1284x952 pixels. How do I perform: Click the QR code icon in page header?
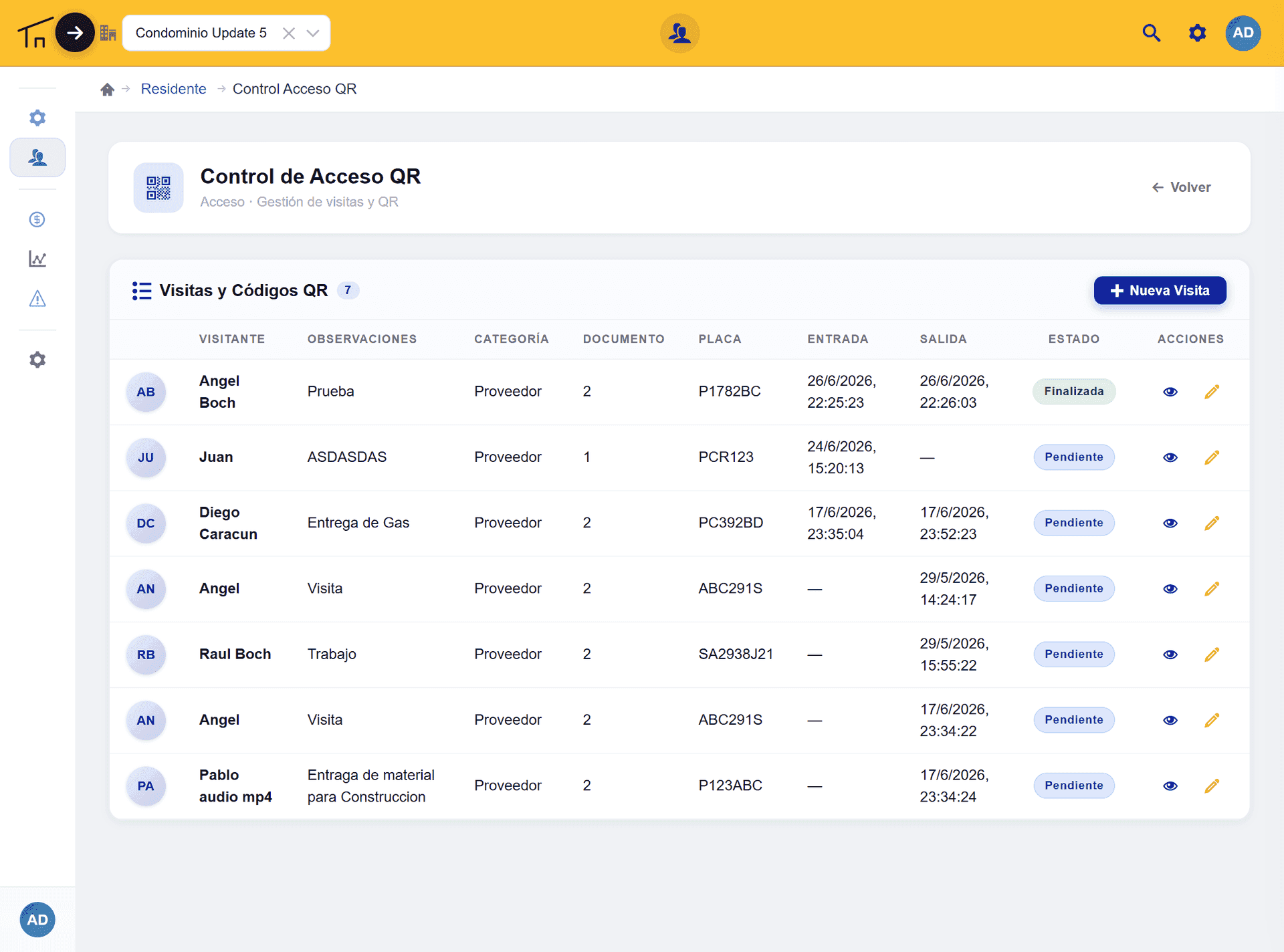[158, 188]
